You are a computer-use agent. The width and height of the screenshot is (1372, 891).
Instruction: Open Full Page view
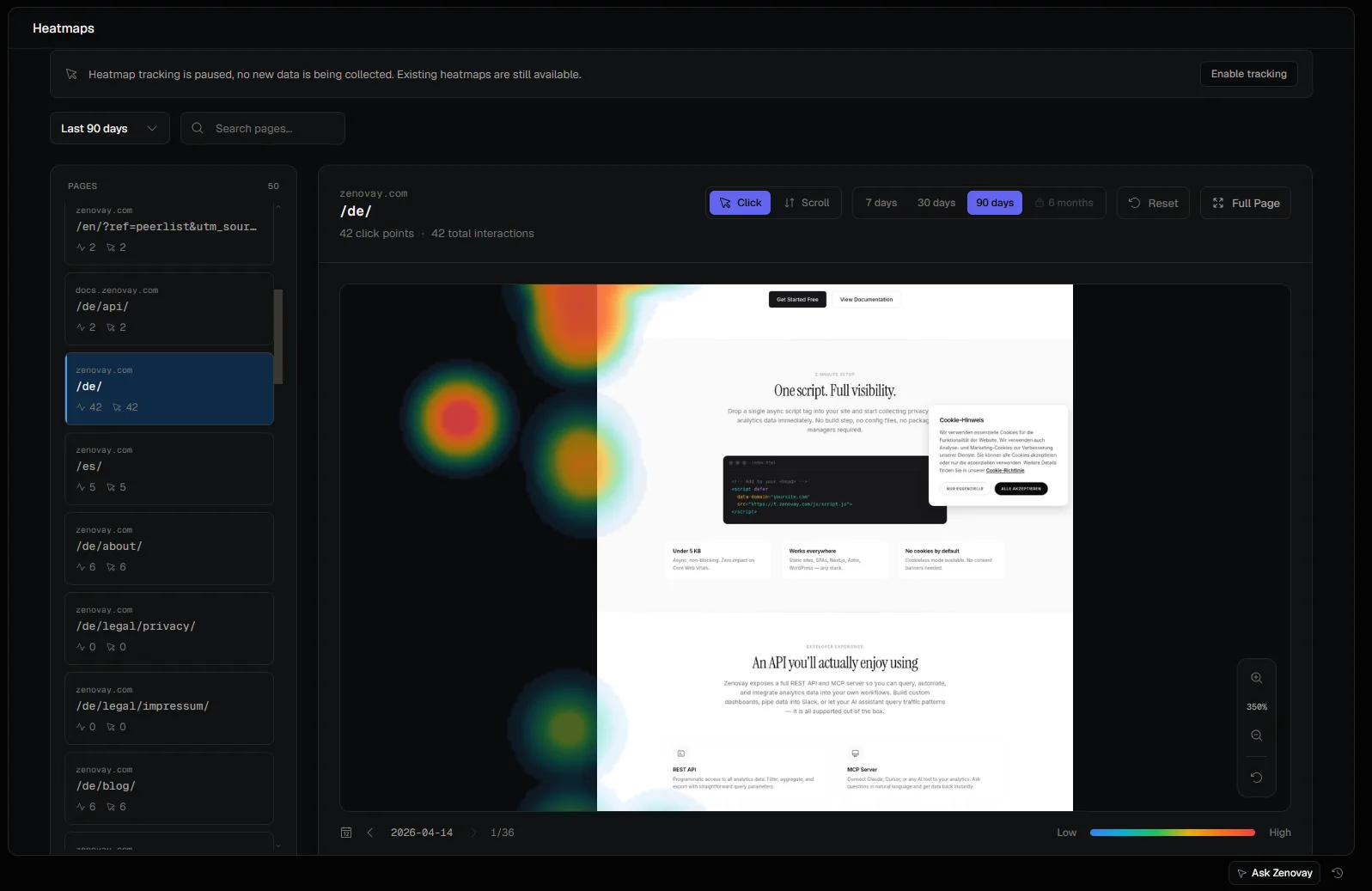pos(1246,203)
